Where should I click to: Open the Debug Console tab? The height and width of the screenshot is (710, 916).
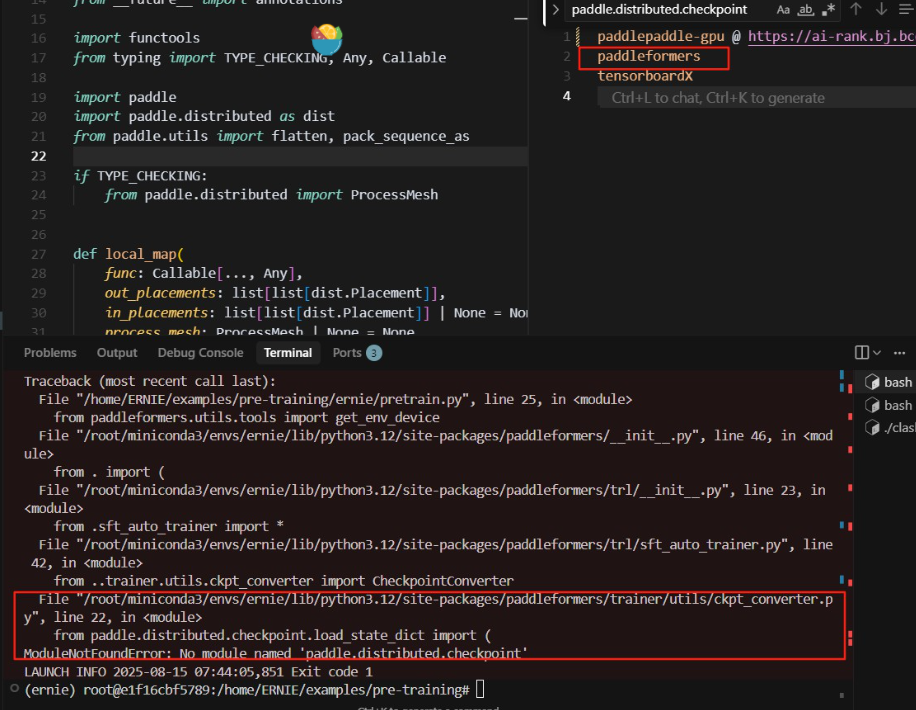coord(200,353)
